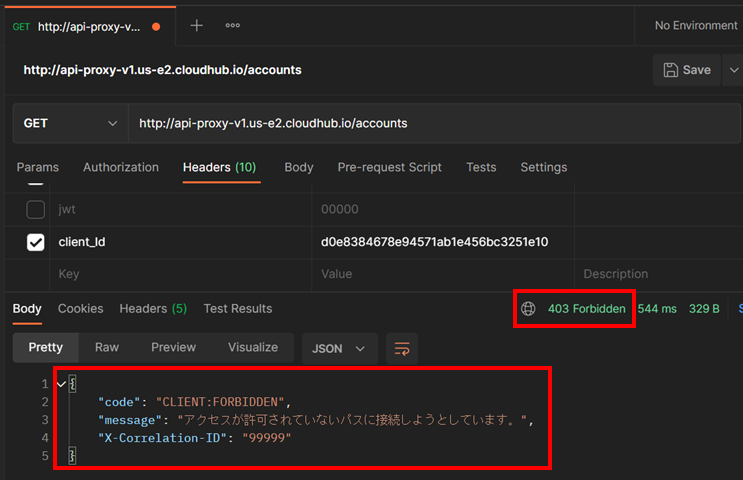Click the globe network icon beside status
The image size is (743, 480).
click(528, 309)
